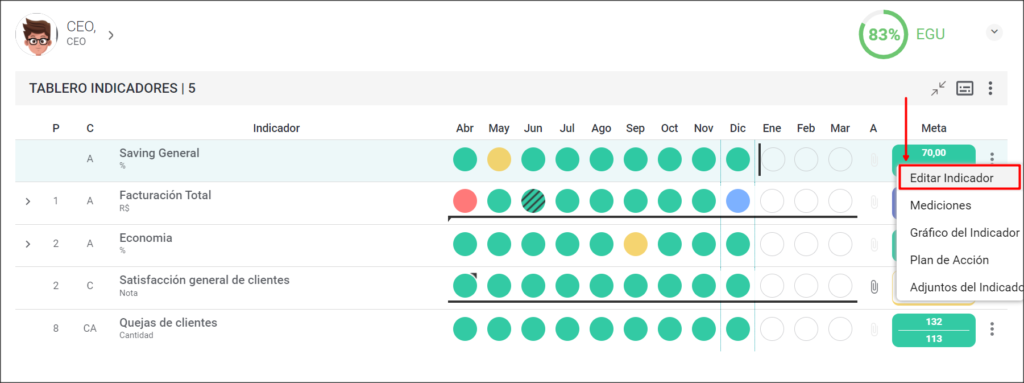1024x383 pixels.
Task: Choose Plan de Acción menu entry
Action: click(949, 259)
